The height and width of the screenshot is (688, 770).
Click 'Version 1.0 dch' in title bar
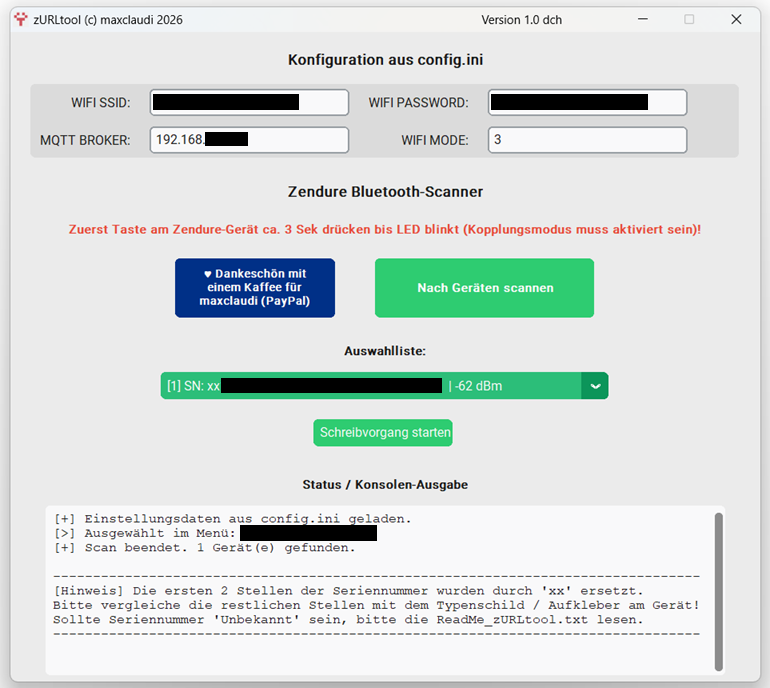(522, 20)
